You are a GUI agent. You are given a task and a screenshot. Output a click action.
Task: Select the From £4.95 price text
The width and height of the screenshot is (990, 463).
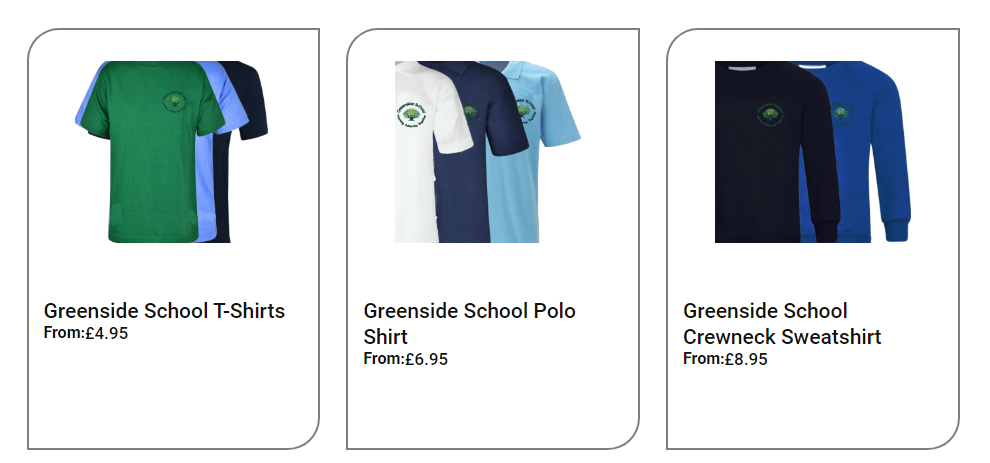[86, 333]
